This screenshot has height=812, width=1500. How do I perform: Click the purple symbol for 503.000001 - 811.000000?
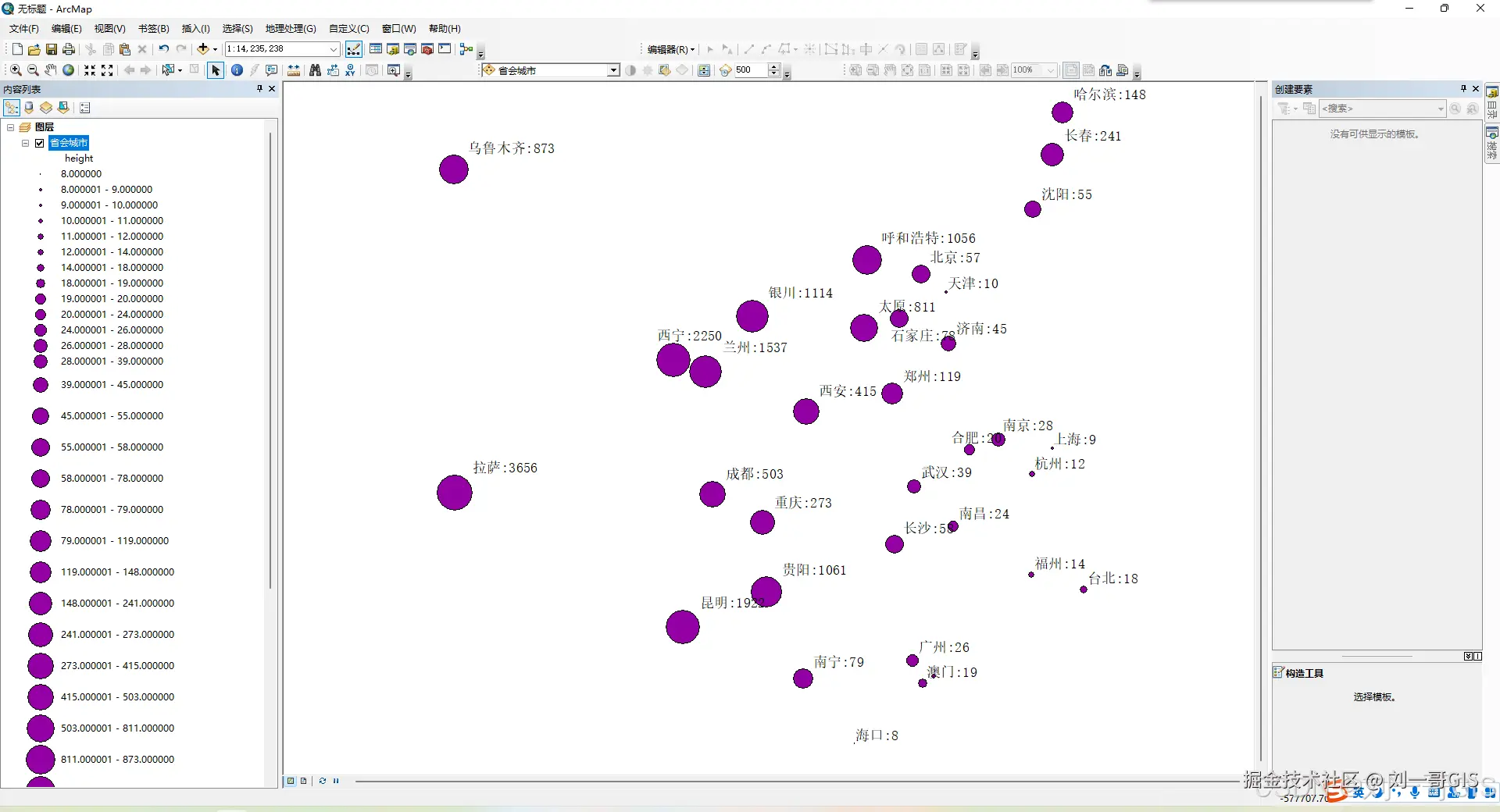pos(41,728)
